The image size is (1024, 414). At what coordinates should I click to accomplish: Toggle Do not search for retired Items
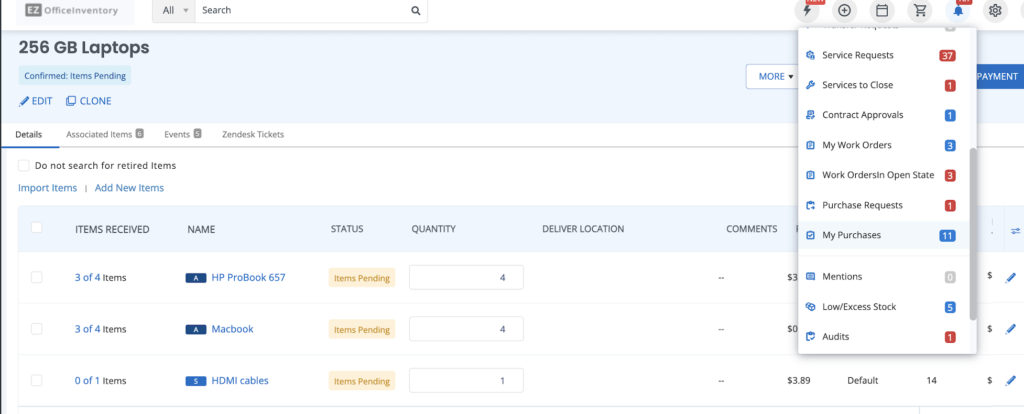click(24, 166)
